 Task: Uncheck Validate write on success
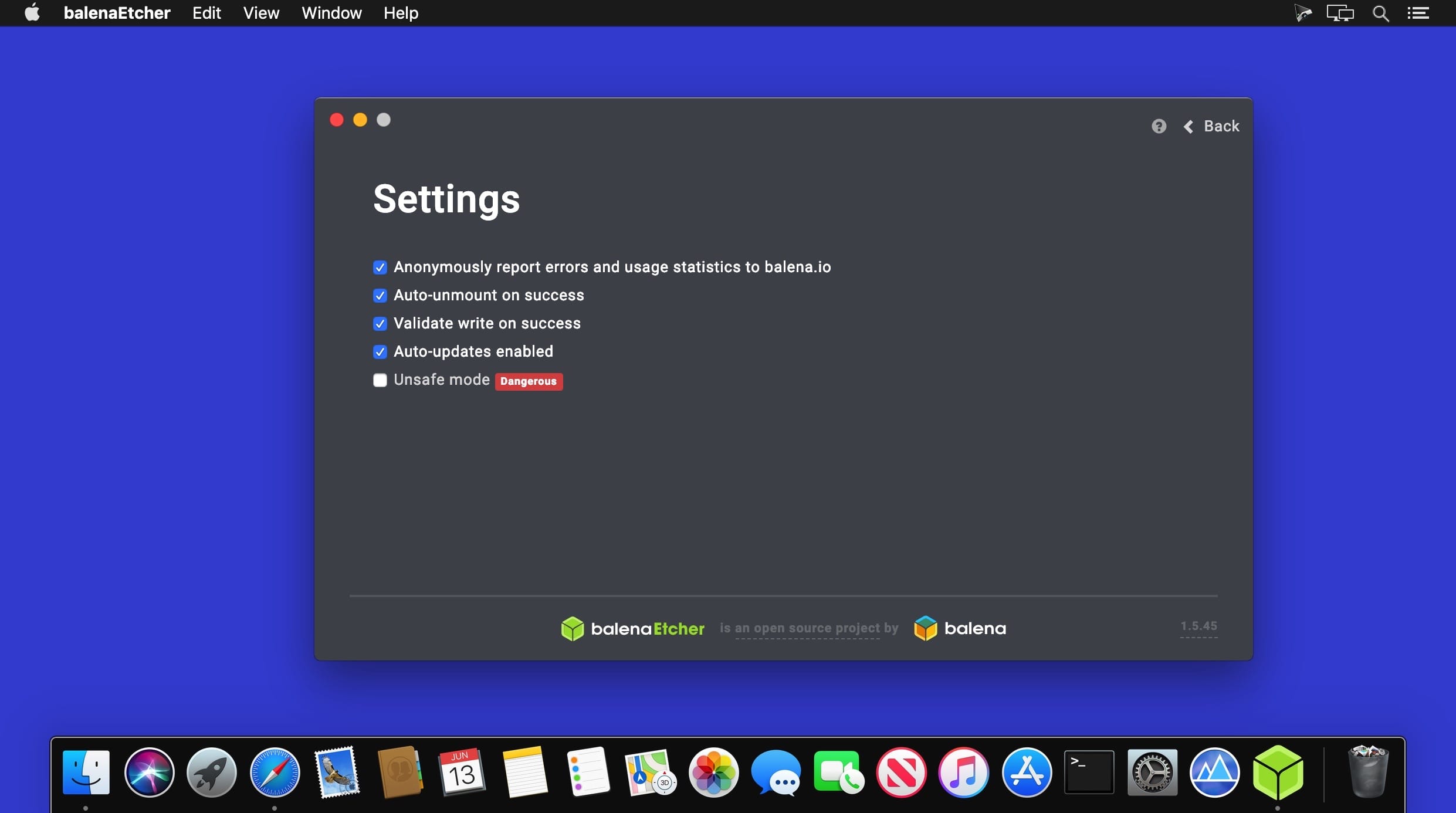(x=380, y=324)
